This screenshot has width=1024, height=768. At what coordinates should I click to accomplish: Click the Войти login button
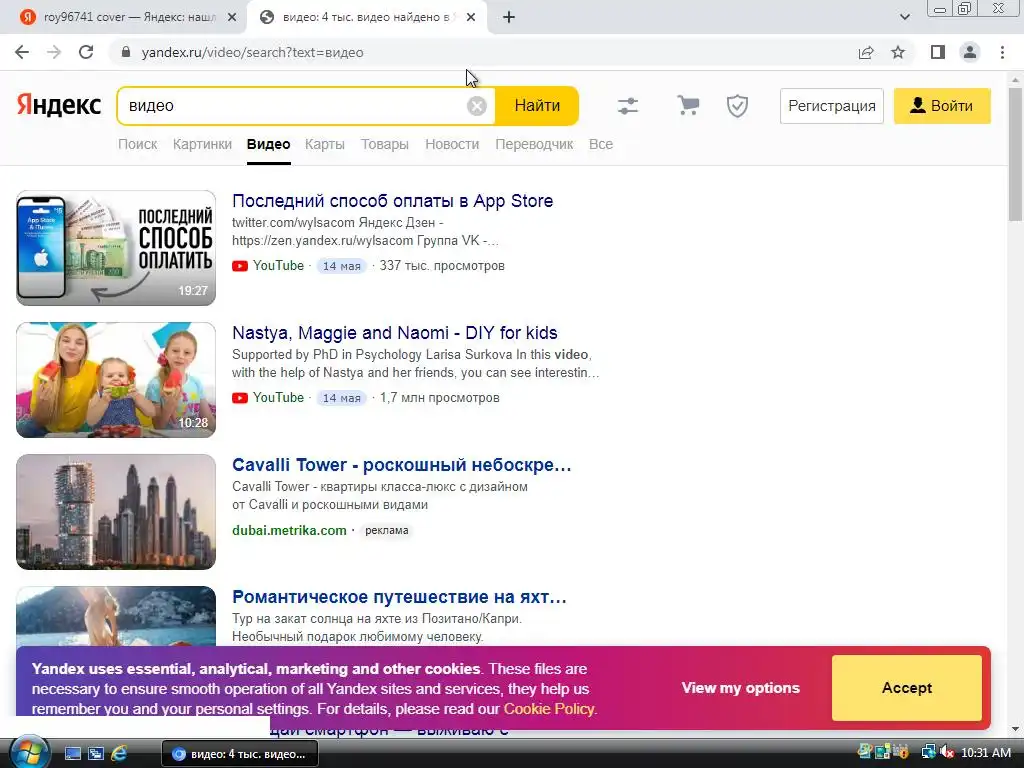942,106
